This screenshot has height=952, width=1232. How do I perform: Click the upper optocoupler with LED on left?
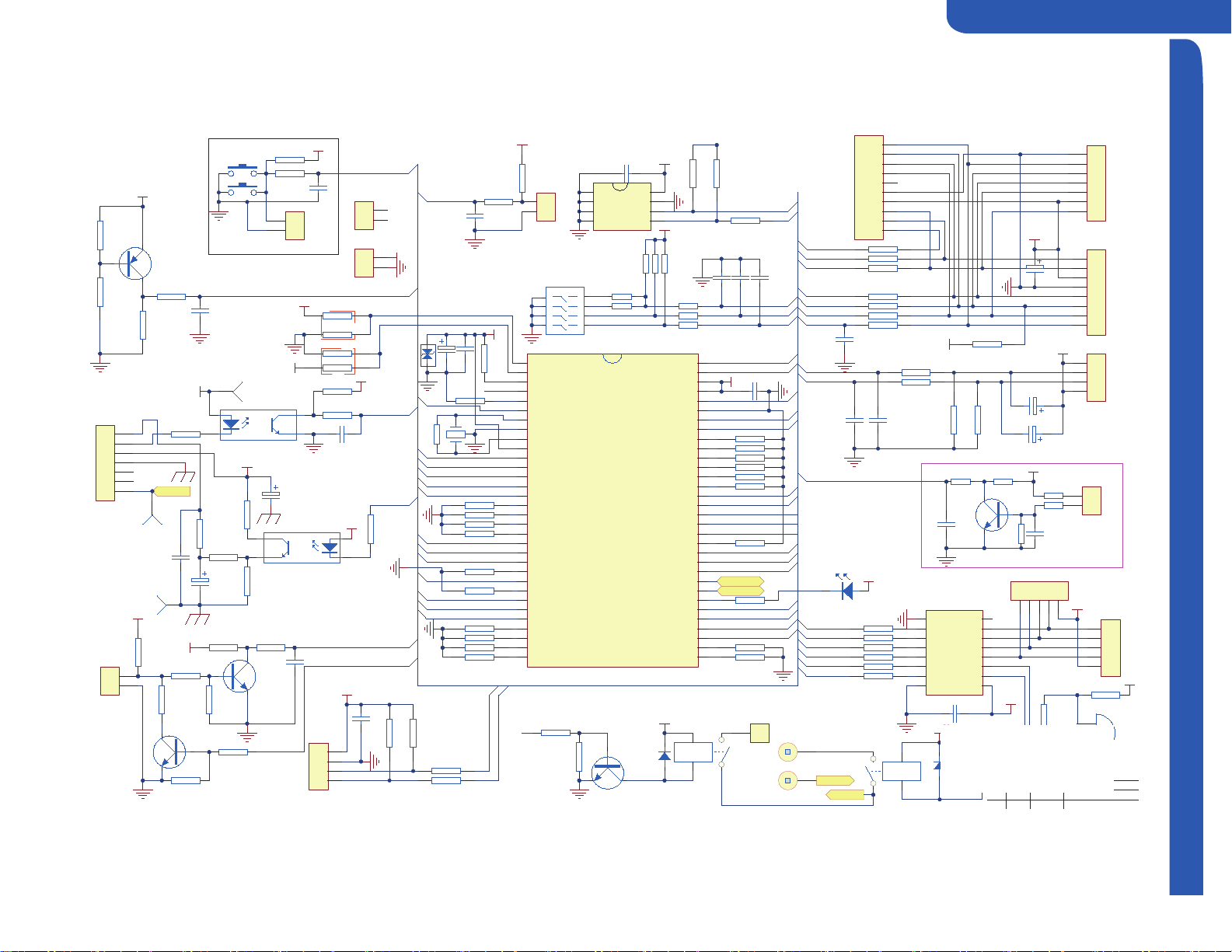(x=258, y=425)
